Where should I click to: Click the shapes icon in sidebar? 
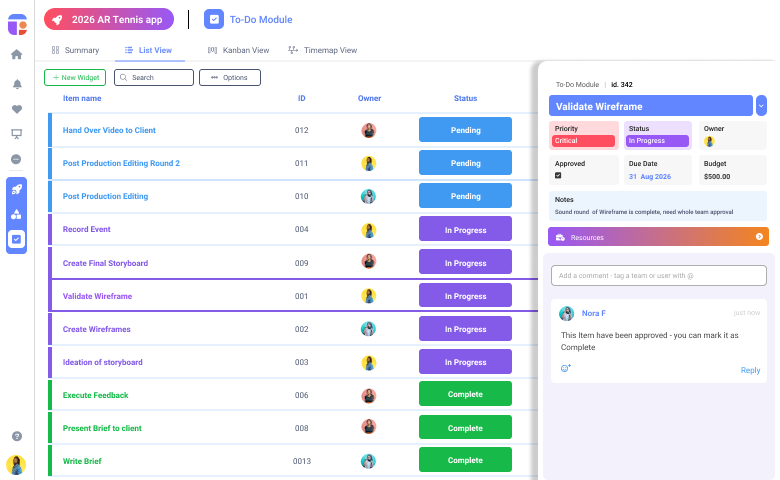(x=16, y=214)
